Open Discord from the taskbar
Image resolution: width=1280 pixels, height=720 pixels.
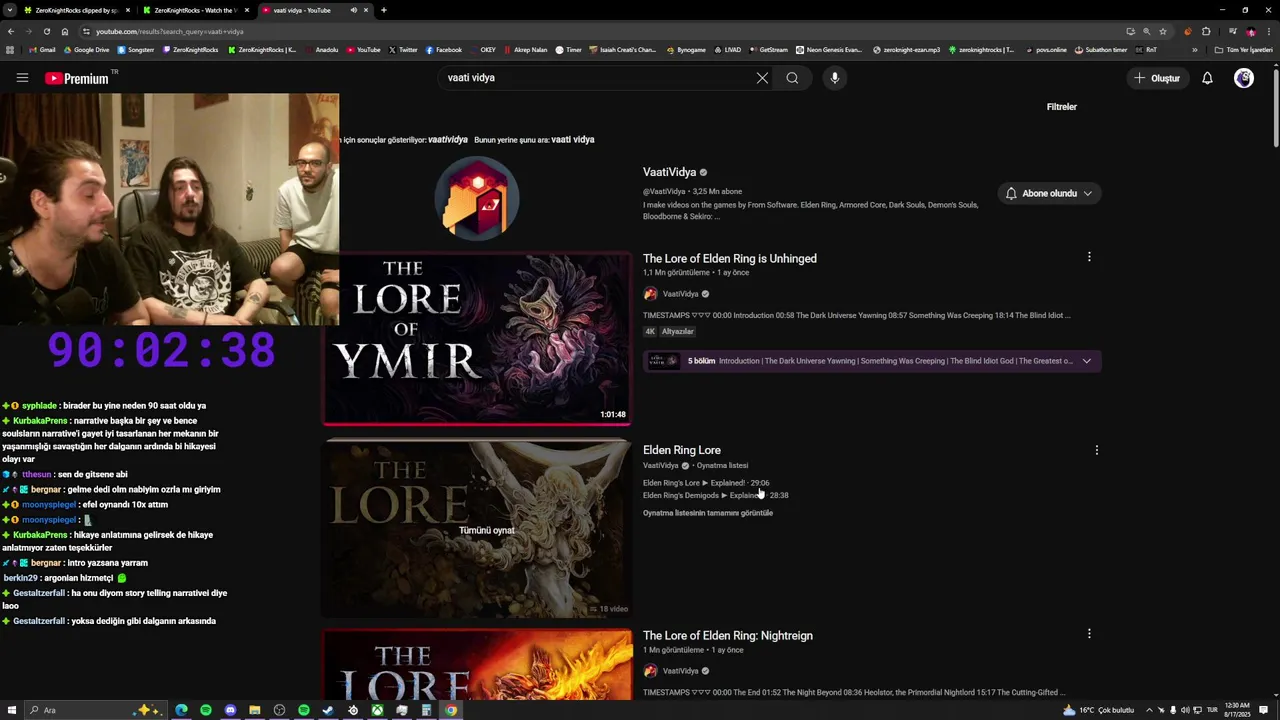[230, 710]
